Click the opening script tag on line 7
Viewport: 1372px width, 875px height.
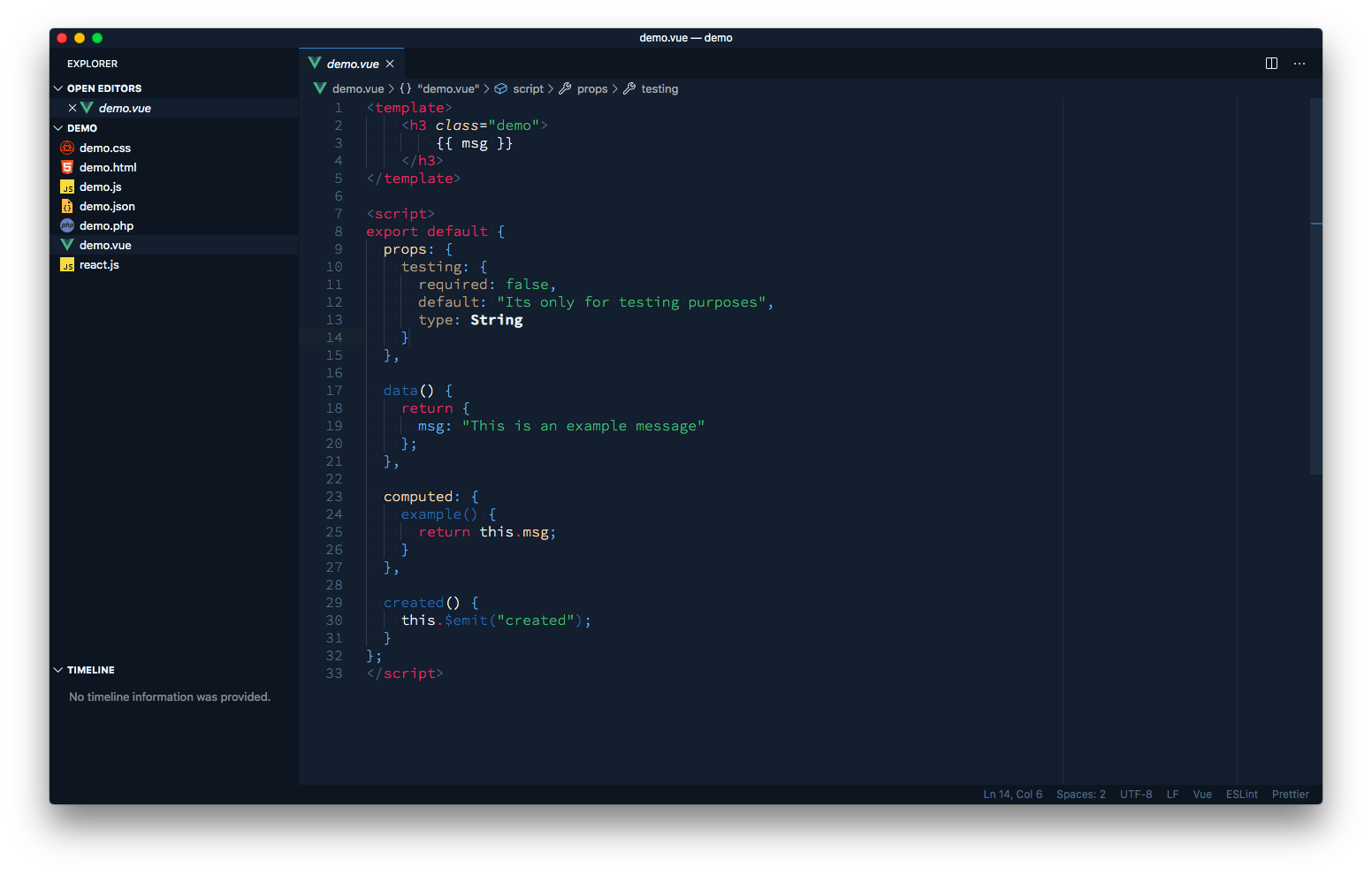point(400,214)
